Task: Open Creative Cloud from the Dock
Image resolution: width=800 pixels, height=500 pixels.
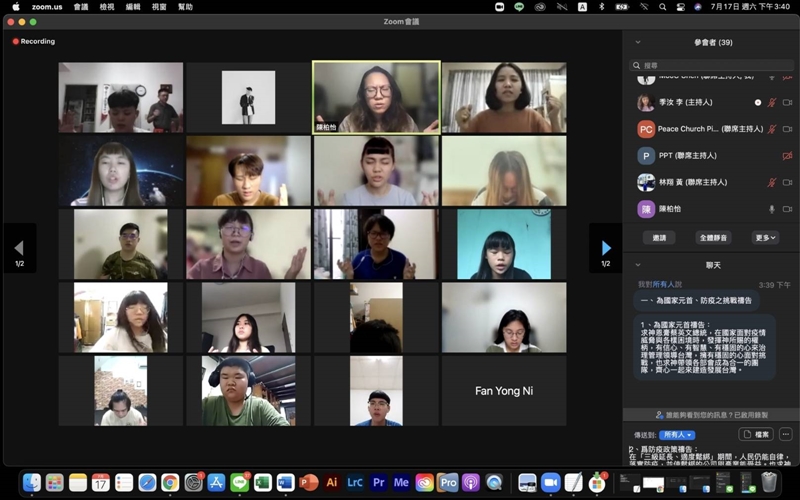Action: pyautogui.click(x=424, y=482)
